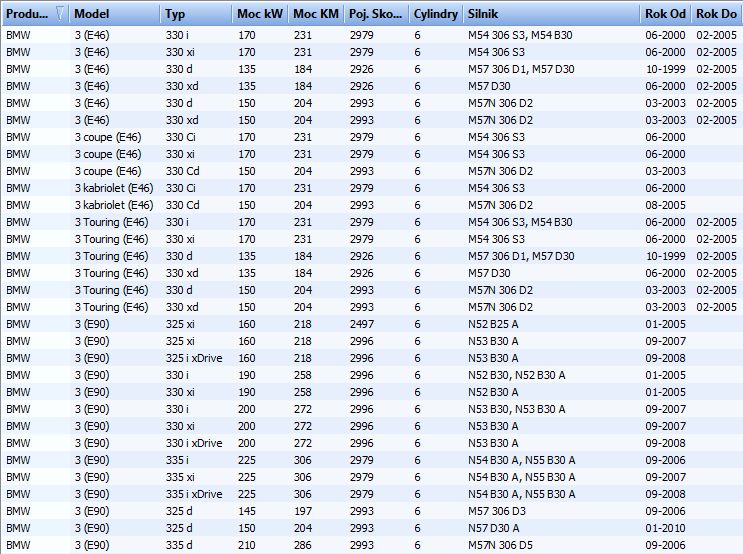Select the 330 i xDrive cell
This screenshot has width=743, height=554.
(x=194, y=443)
